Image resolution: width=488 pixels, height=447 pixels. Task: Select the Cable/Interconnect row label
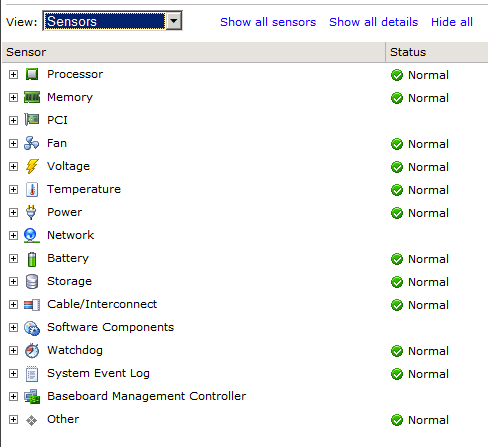[102, 304]
